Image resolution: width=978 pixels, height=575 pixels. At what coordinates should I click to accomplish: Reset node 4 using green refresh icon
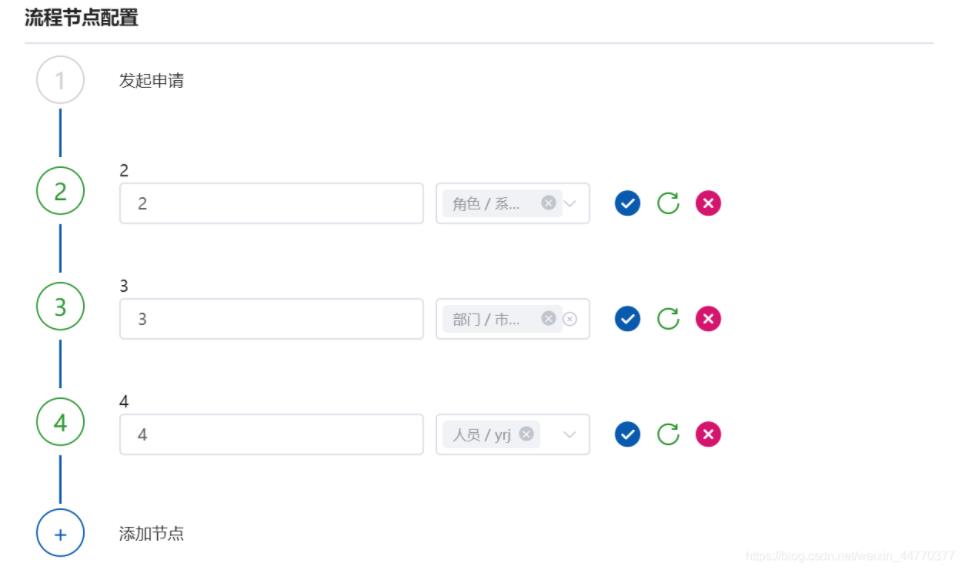point(668,434)
